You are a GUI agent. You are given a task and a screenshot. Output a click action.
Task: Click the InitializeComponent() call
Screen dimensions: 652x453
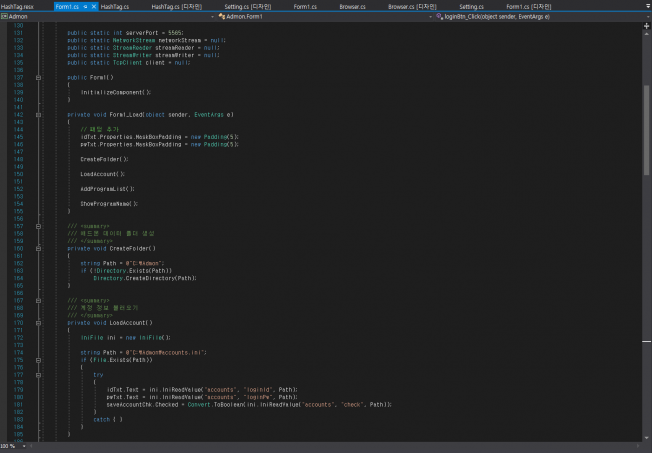[x=116, y=92]
